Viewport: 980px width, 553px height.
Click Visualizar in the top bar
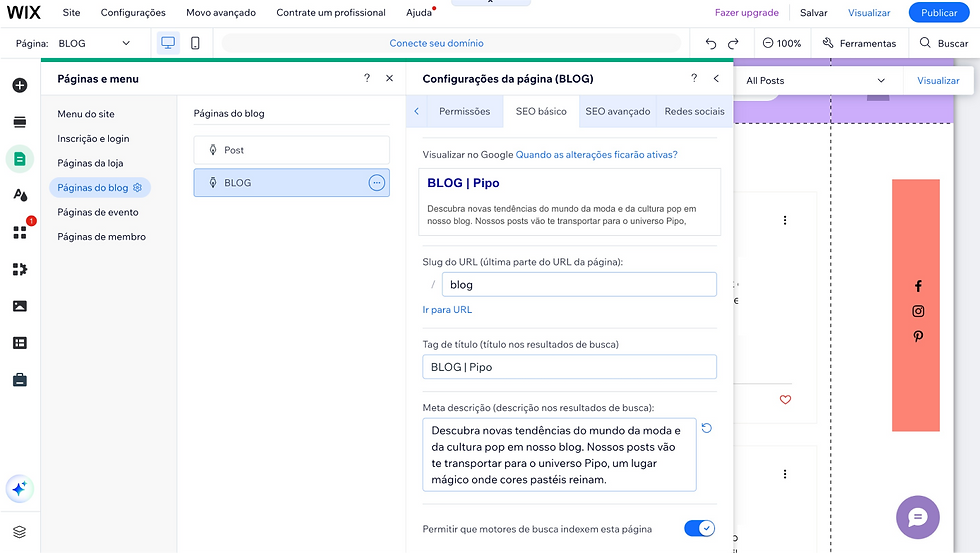(x=869, y=12)
